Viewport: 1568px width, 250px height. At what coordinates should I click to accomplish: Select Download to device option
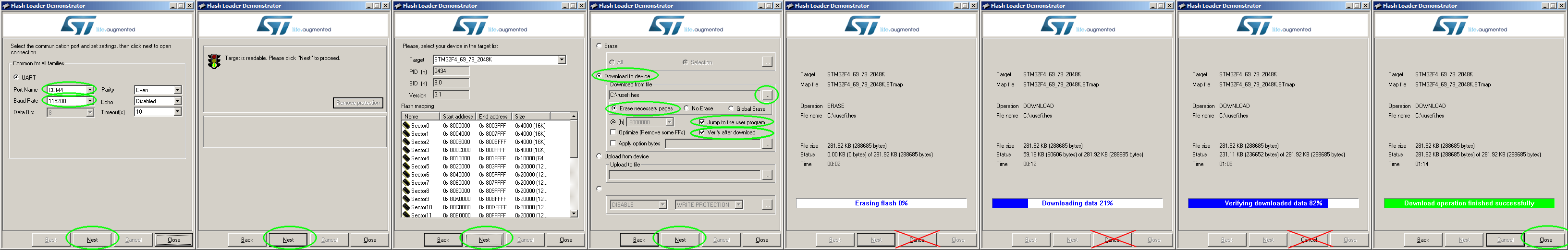[599, 76]
